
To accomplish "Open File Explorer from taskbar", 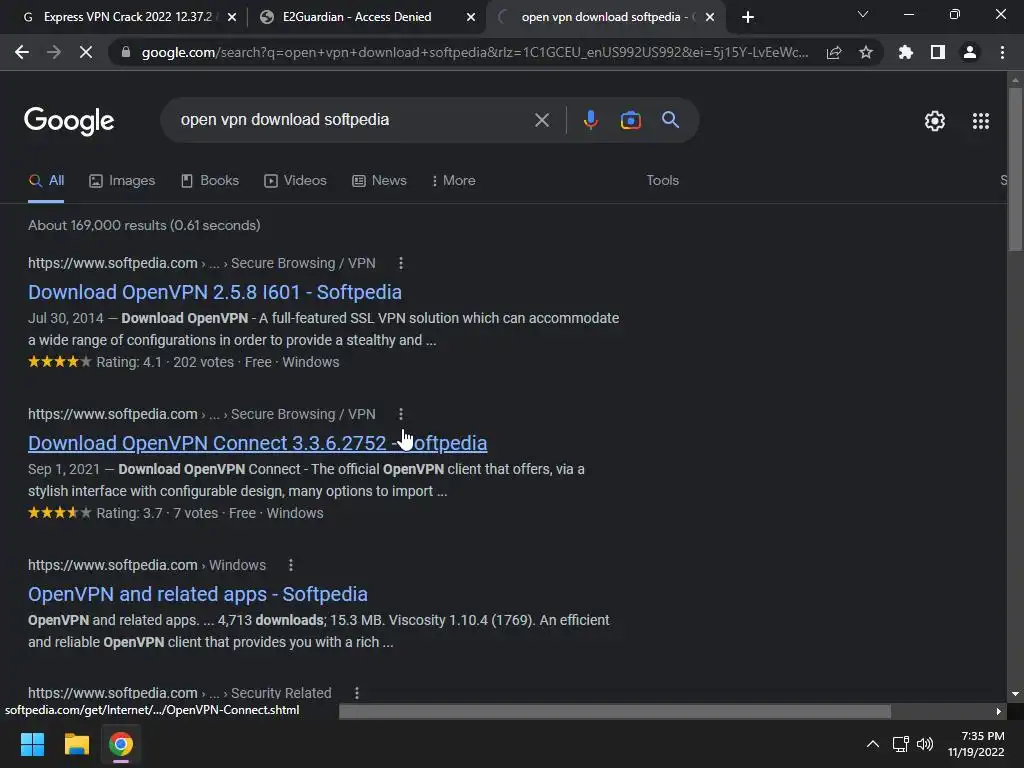I will [x=76, y=744].
